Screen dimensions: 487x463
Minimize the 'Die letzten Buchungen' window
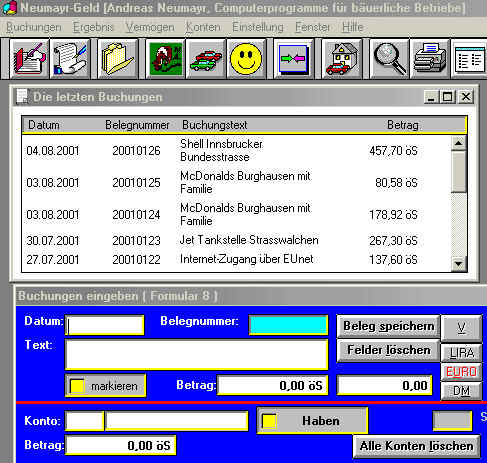pos(432,97)
